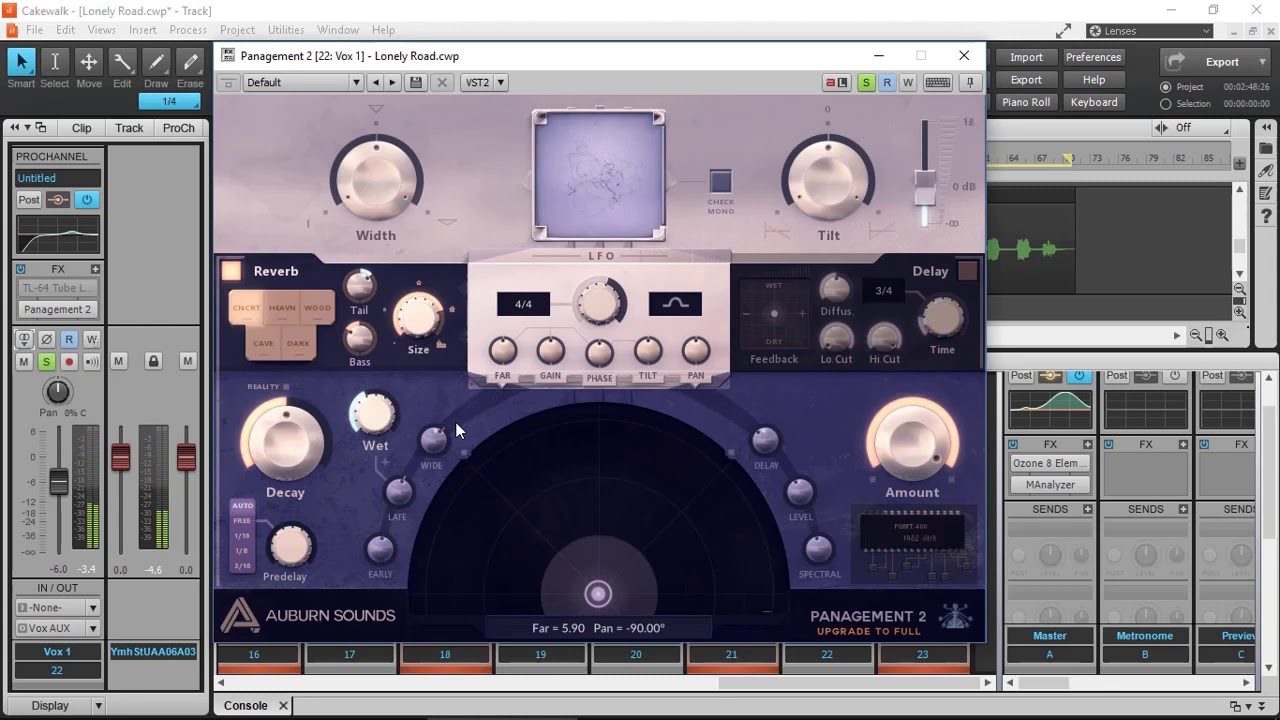This screenshot has width=1280, height=720.
Task: Save the Panagement plugin preset
Action: click(x=416, y=82)
